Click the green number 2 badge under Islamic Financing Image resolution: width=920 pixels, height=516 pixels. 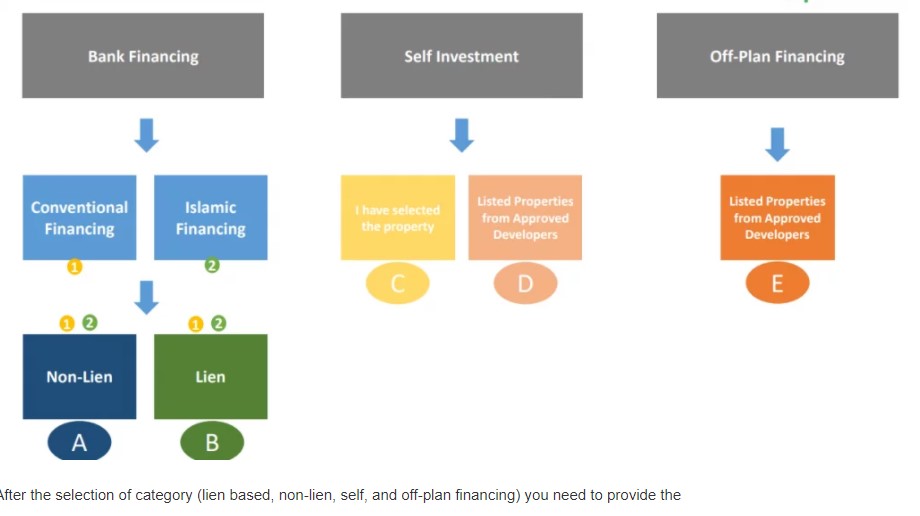point(211,266)
